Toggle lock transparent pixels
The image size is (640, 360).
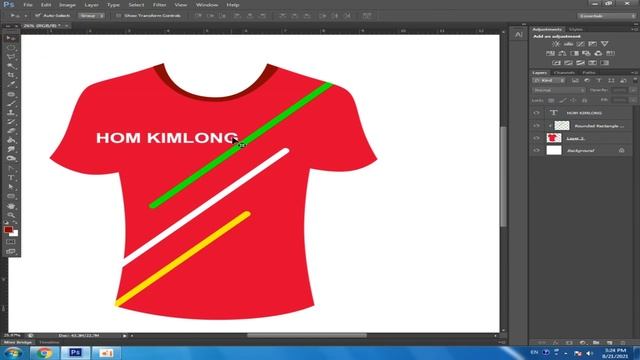tap(551, 100)
